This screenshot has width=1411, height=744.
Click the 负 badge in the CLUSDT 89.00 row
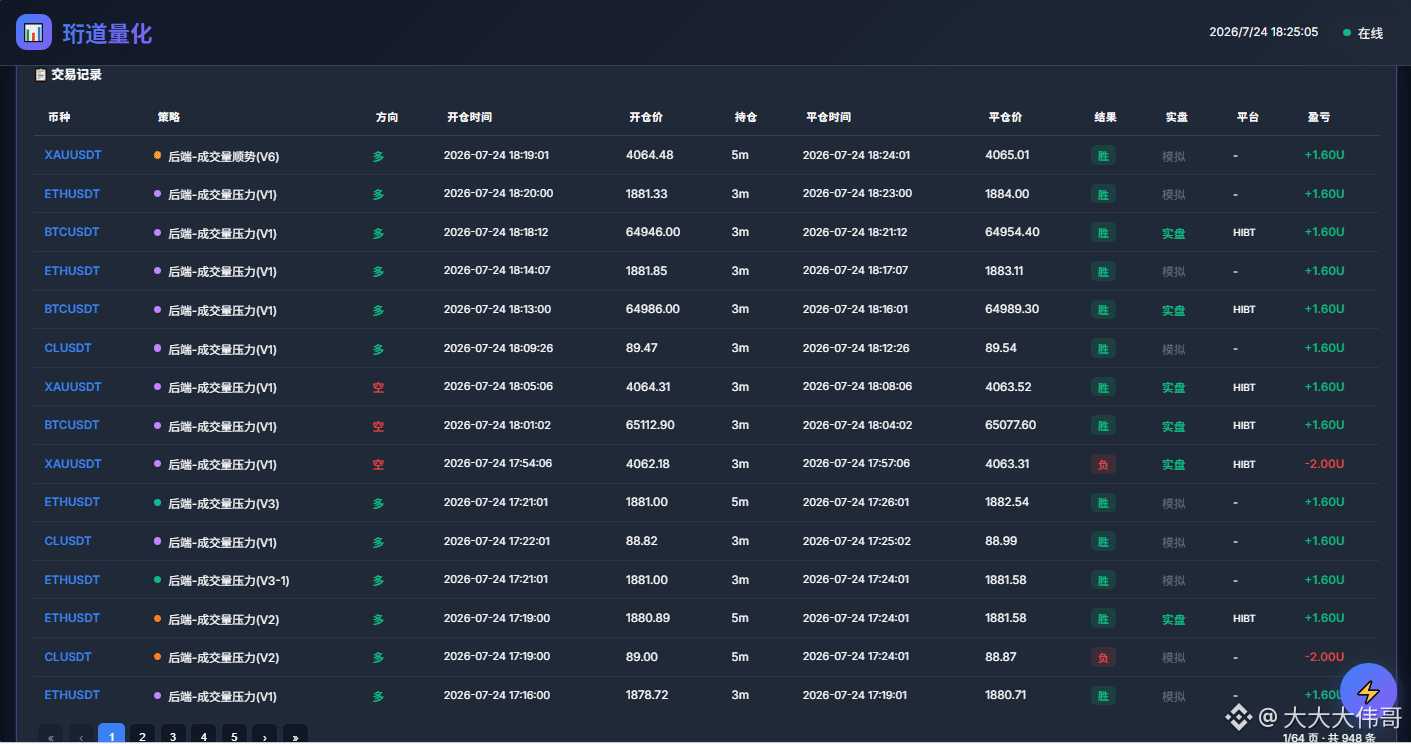(1103, 657)
